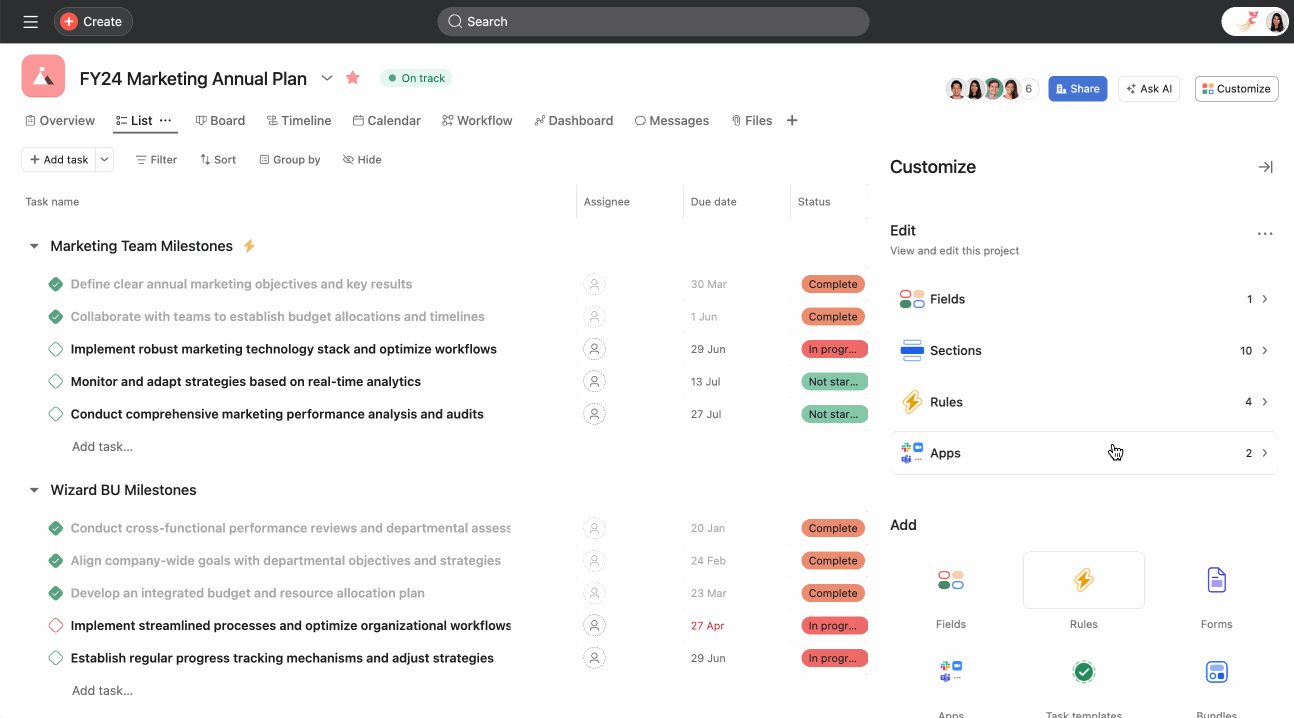The image size is (1294, 718).
Task: Expand the Sections row in Edit
Action: click(x=1083, y=351)
